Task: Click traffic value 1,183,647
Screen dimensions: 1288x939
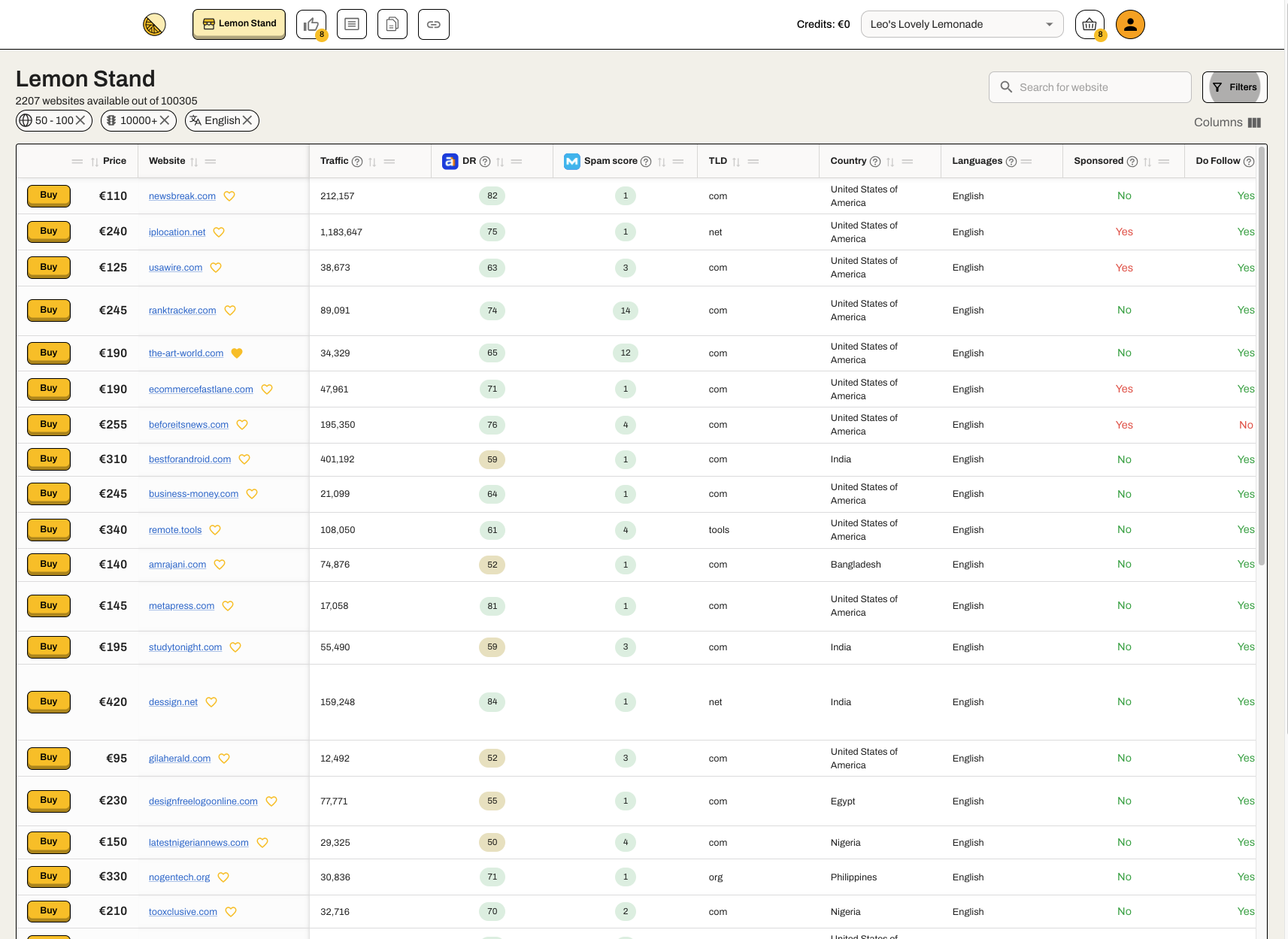Action: (341, 232)
